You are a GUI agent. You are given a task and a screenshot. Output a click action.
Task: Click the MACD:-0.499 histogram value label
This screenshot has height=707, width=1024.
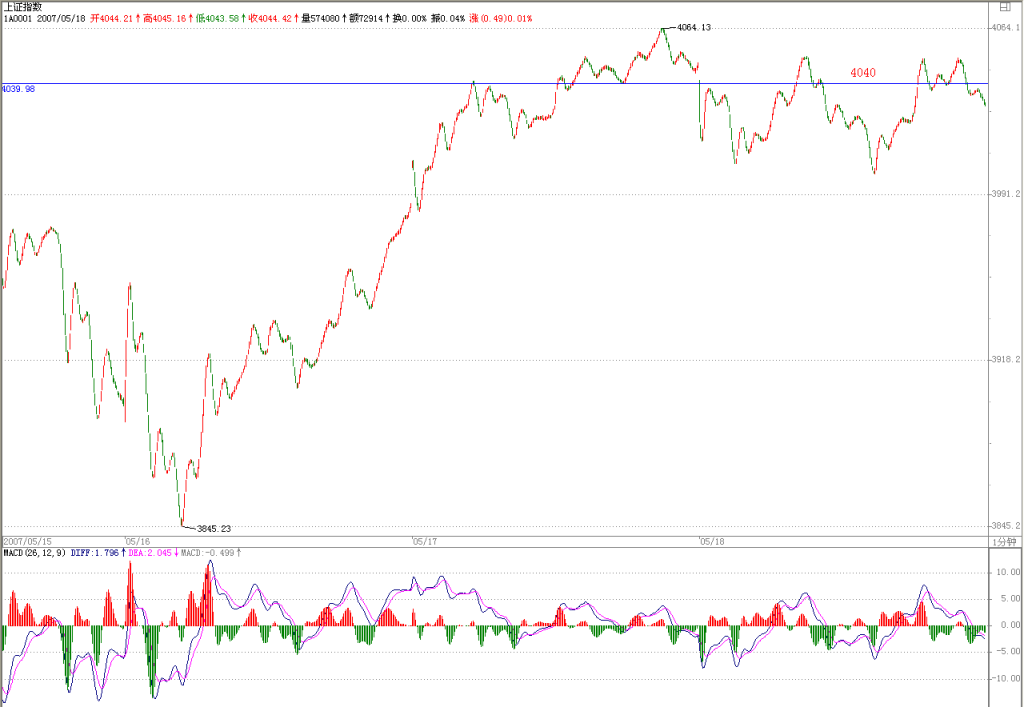[x=210, y=553]
